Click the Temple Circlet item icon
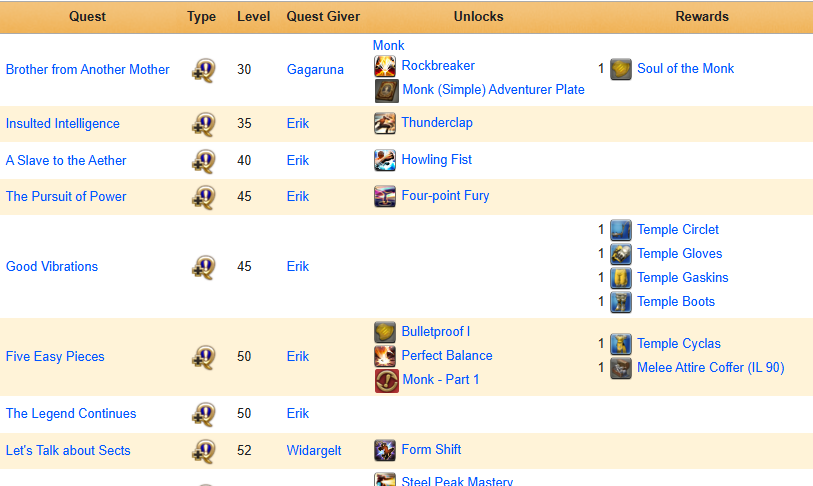 (x=621, y=230)
